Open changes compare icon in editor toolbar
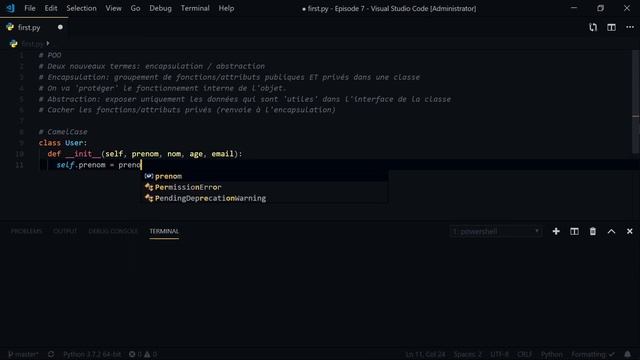 (x=593, y=27)
